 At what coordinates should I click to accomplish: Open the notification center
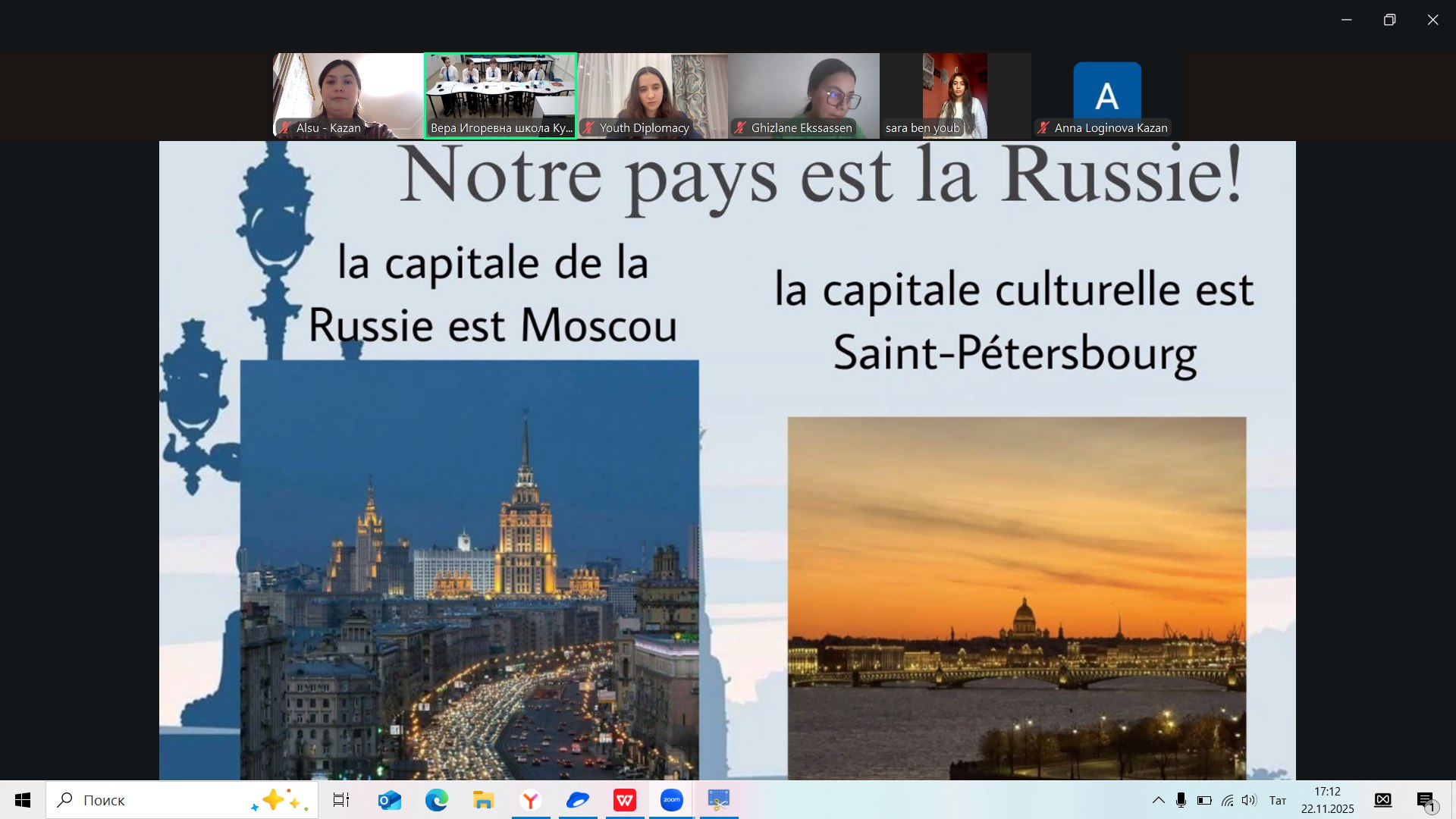1426,800
